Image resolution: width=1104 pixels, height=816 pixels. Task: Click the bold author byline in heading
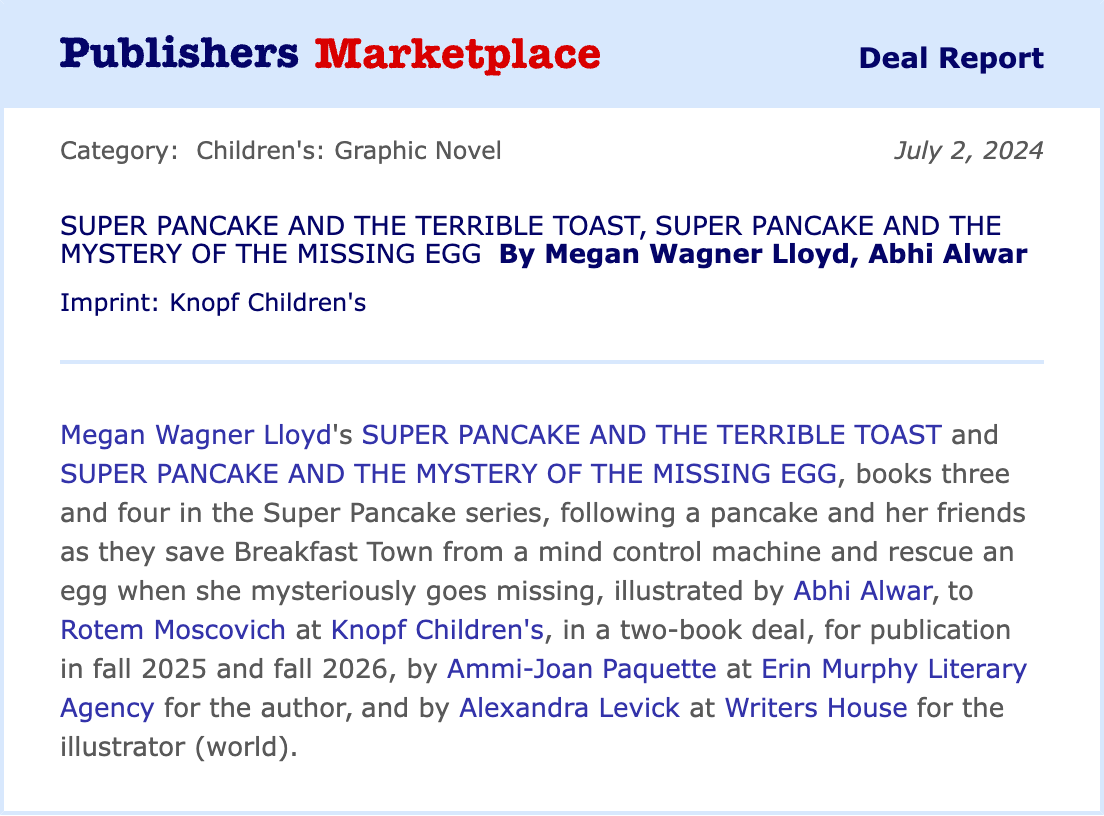tap(762, 254)
